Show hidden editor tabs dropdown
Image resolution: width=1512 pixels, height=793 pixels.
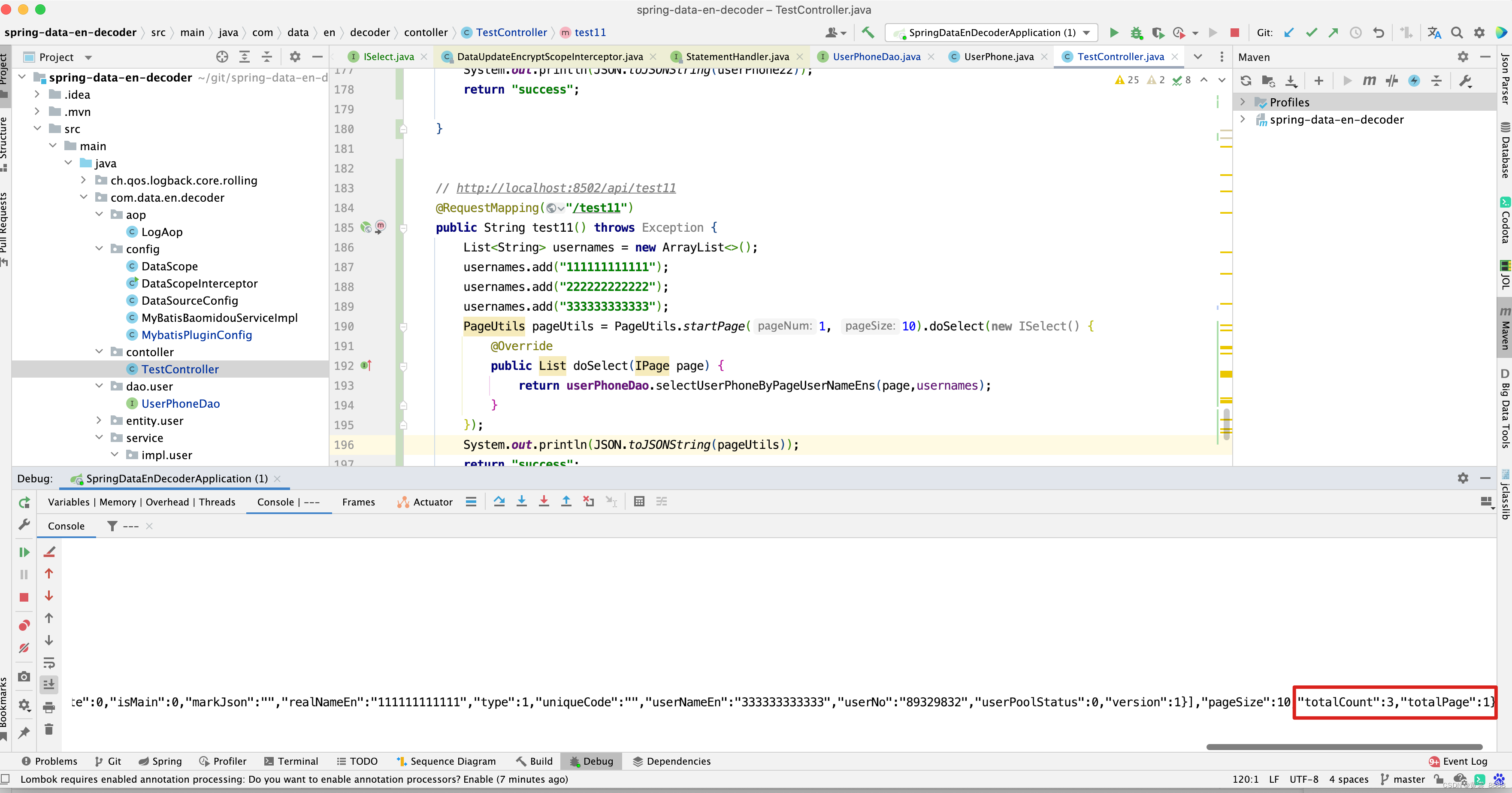pos(1198,57)
